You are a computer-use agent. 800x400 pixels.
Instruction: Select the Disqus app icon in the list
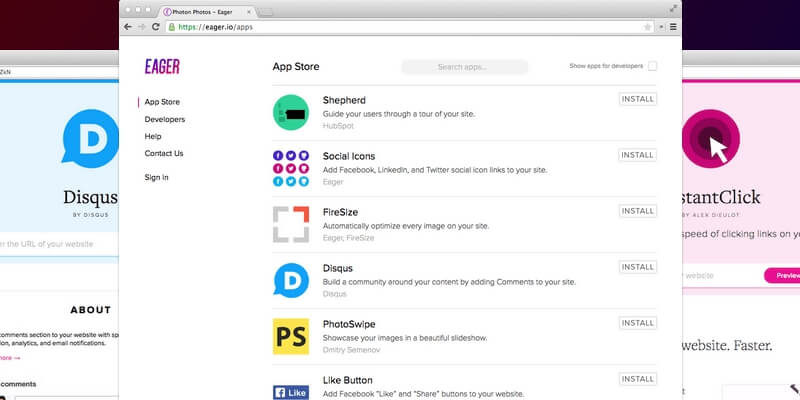(290, 280)
